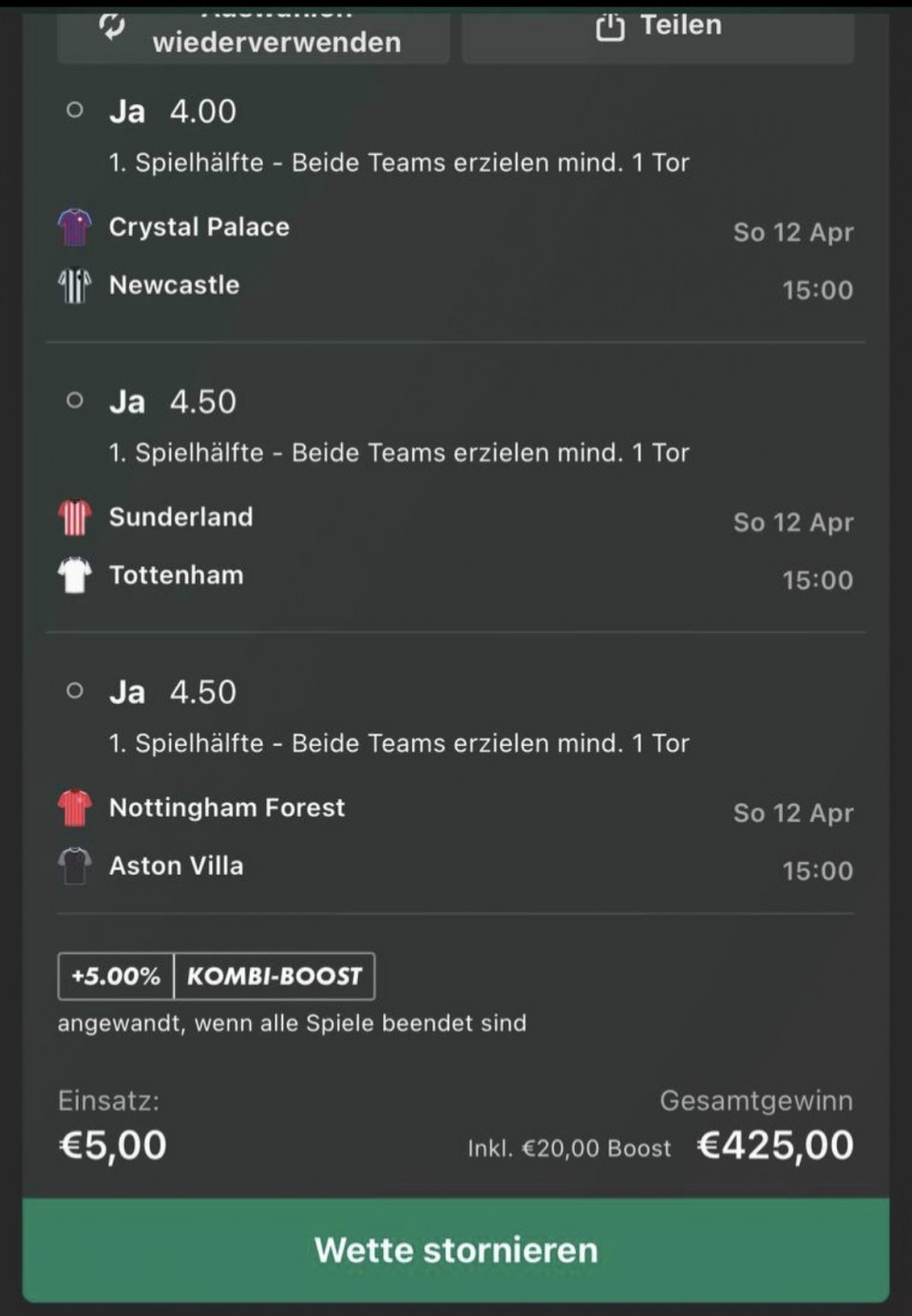Click the +5.00% boost label

click(116, 977)
